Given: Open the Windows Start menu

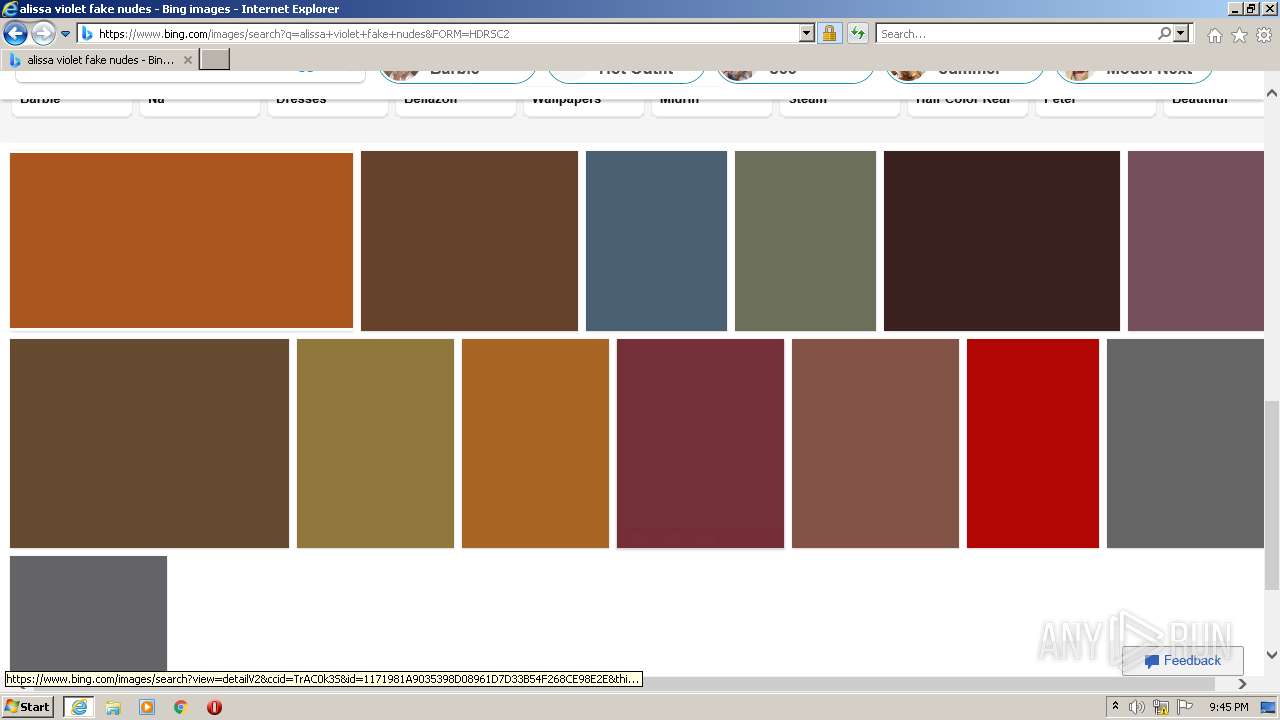Looking at the screenshot, I should point(28,707).
